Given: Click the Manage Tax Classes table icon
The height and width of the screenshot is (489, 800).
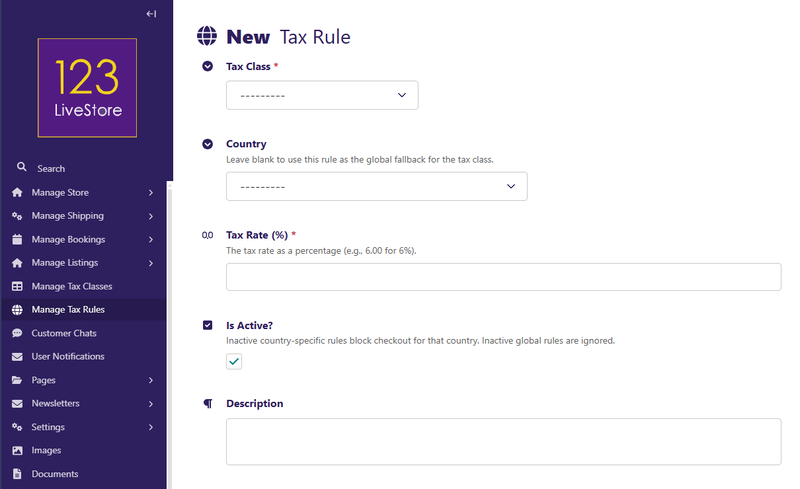Looking at the screenshot, I should 17,286.
